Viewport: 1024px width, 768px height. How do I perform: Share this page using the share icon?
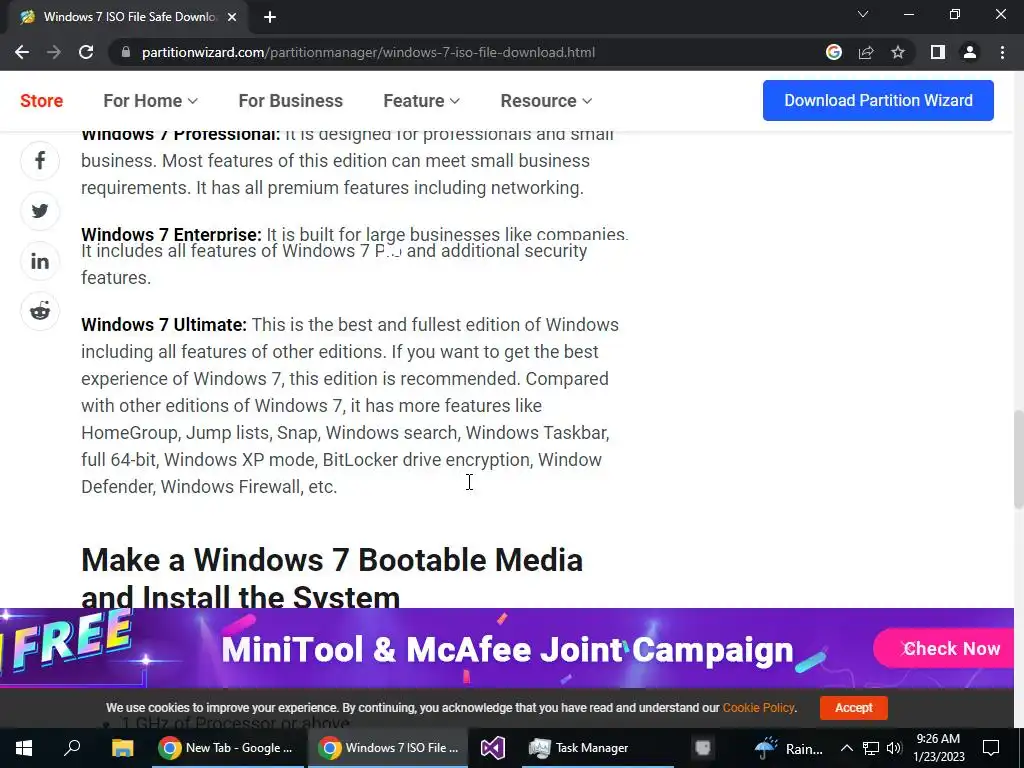coord(866,52)
